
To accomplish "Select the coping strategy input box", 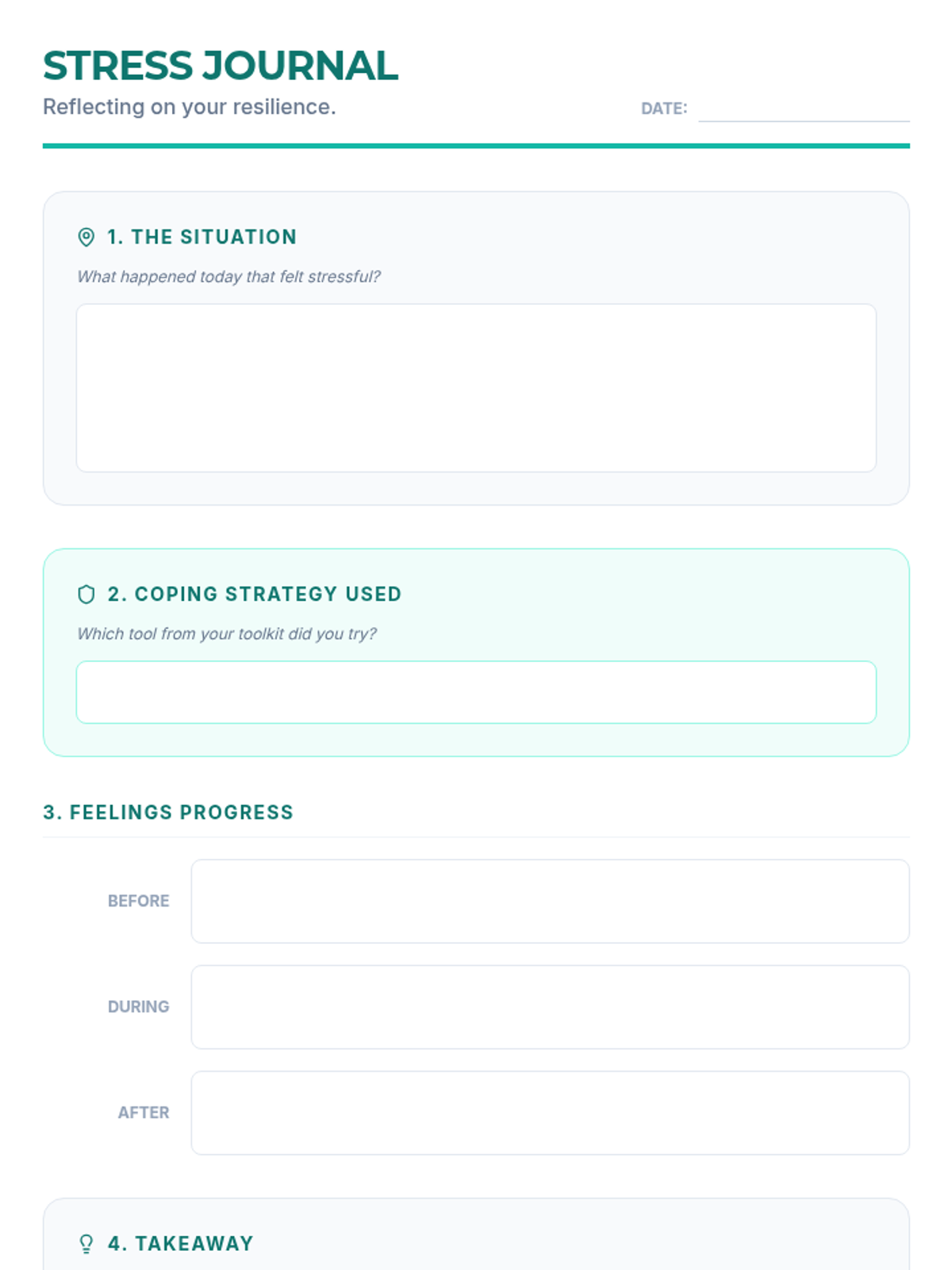I will [476, 692].
